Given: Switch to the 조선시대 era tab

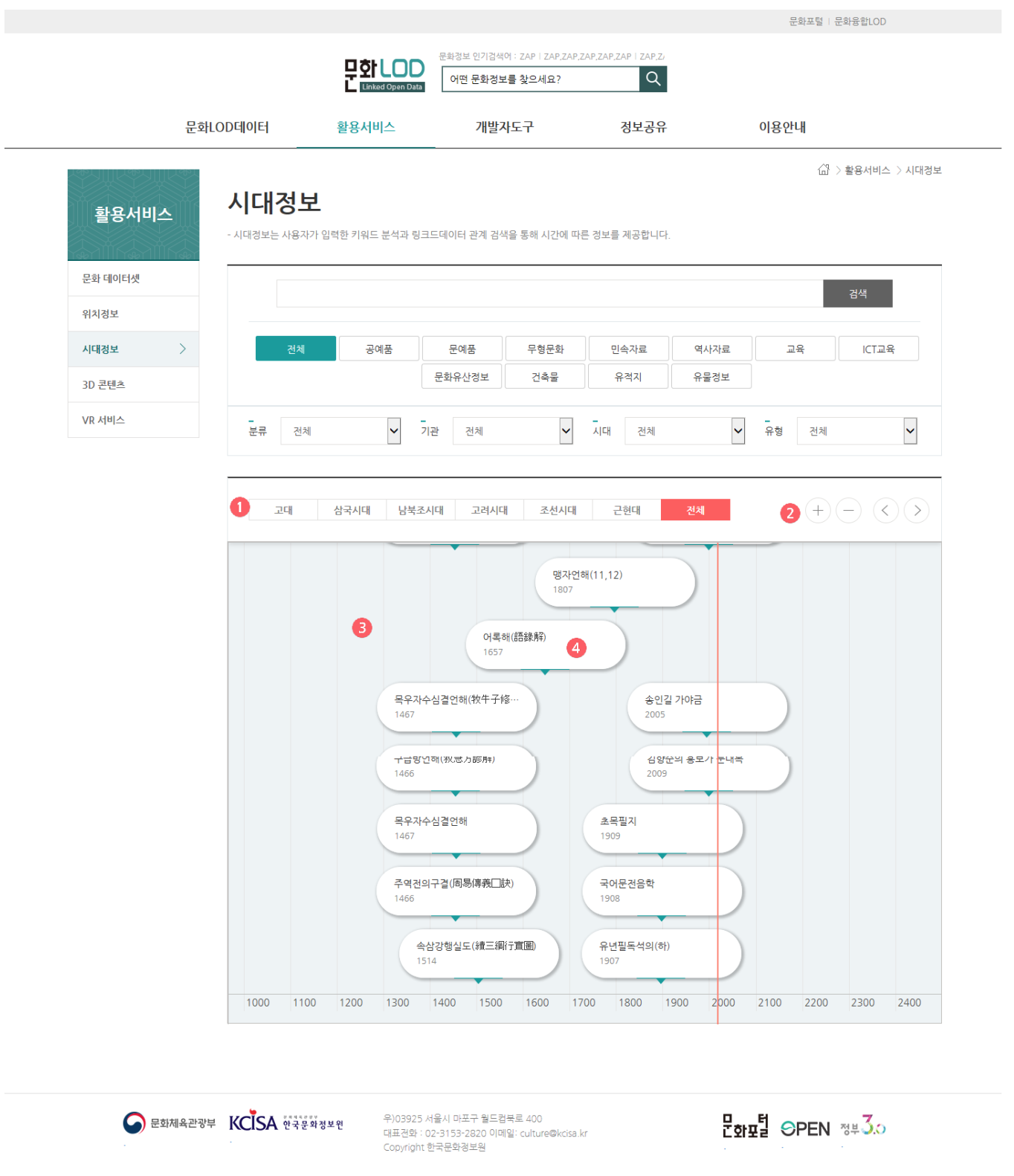Looking at the screenshot, I should [x=558, y=510].
